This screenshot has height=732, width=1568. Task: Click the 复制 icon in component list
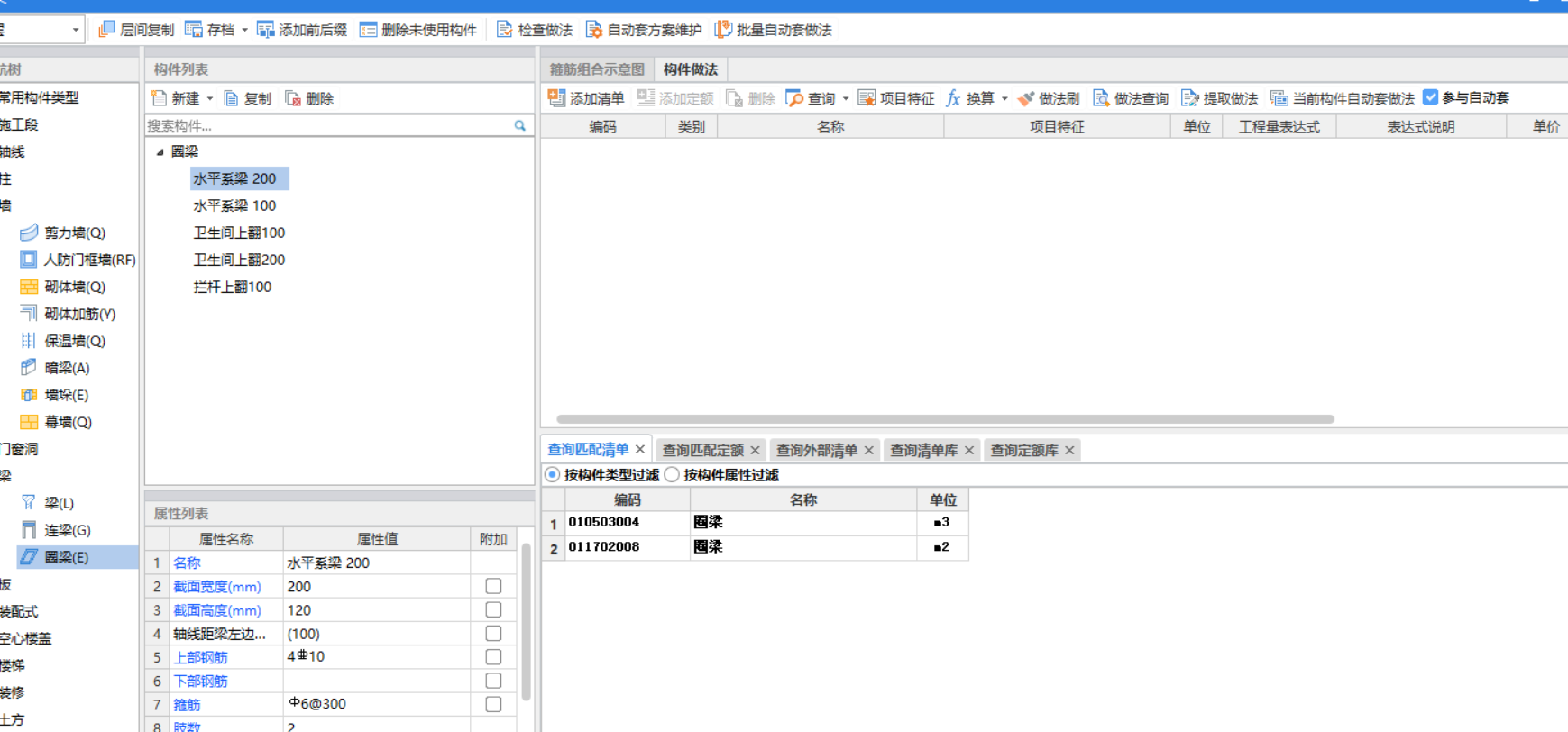pyautogui.click(x=232, y=98)
